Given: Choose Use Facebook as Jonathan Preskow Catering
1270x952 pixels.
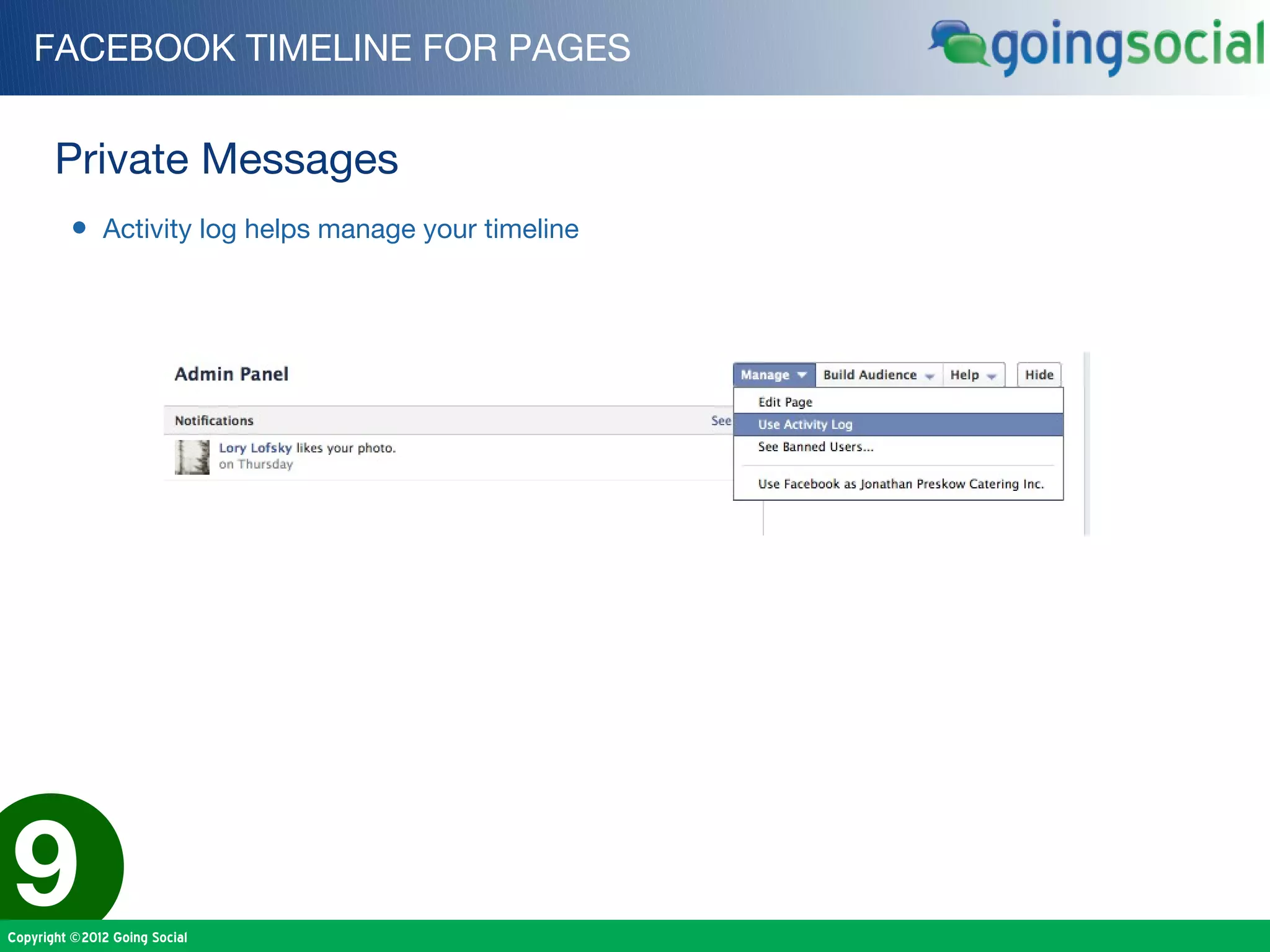Looking at the screenshot, I should tap(898, 484).
